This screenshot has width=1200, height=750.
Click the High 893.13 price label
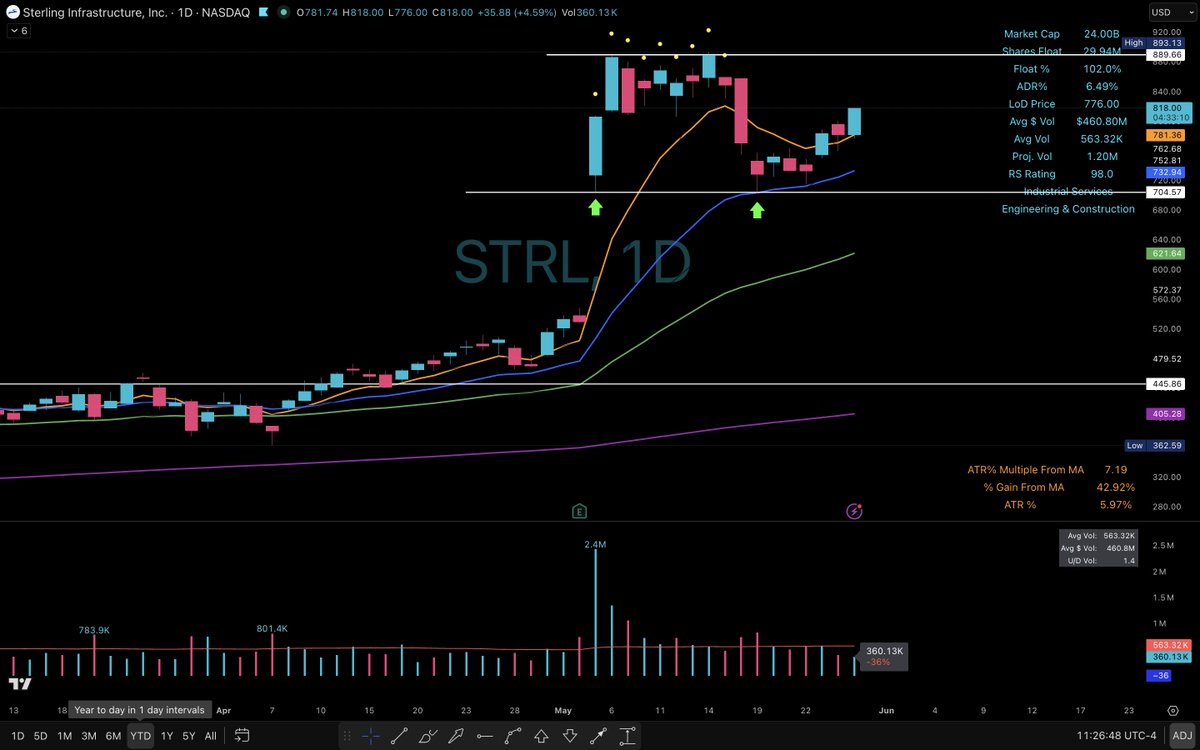click(x=1153, y=43)
